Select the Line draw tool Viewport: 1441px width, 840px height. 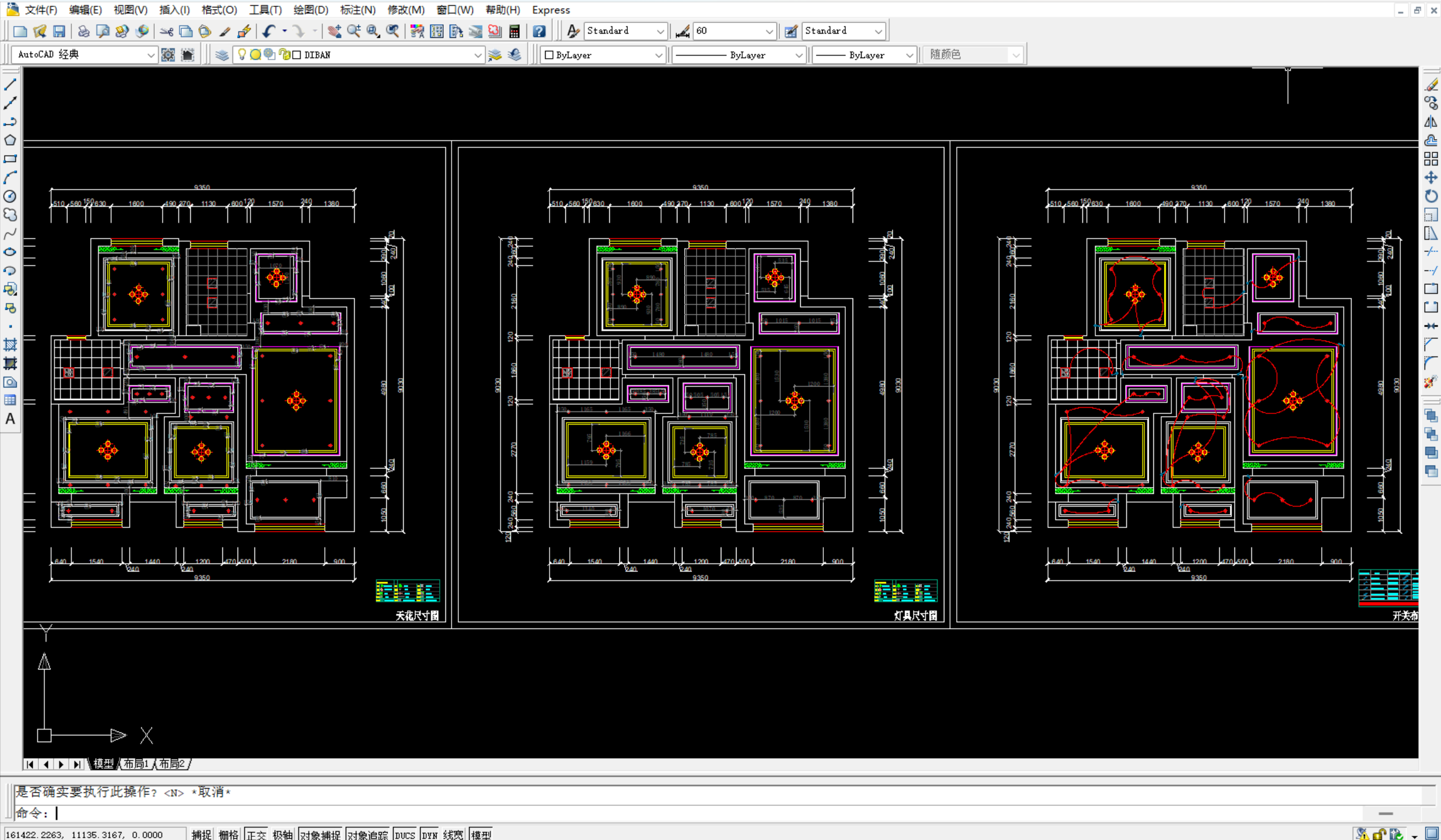[x=10, y=84]
